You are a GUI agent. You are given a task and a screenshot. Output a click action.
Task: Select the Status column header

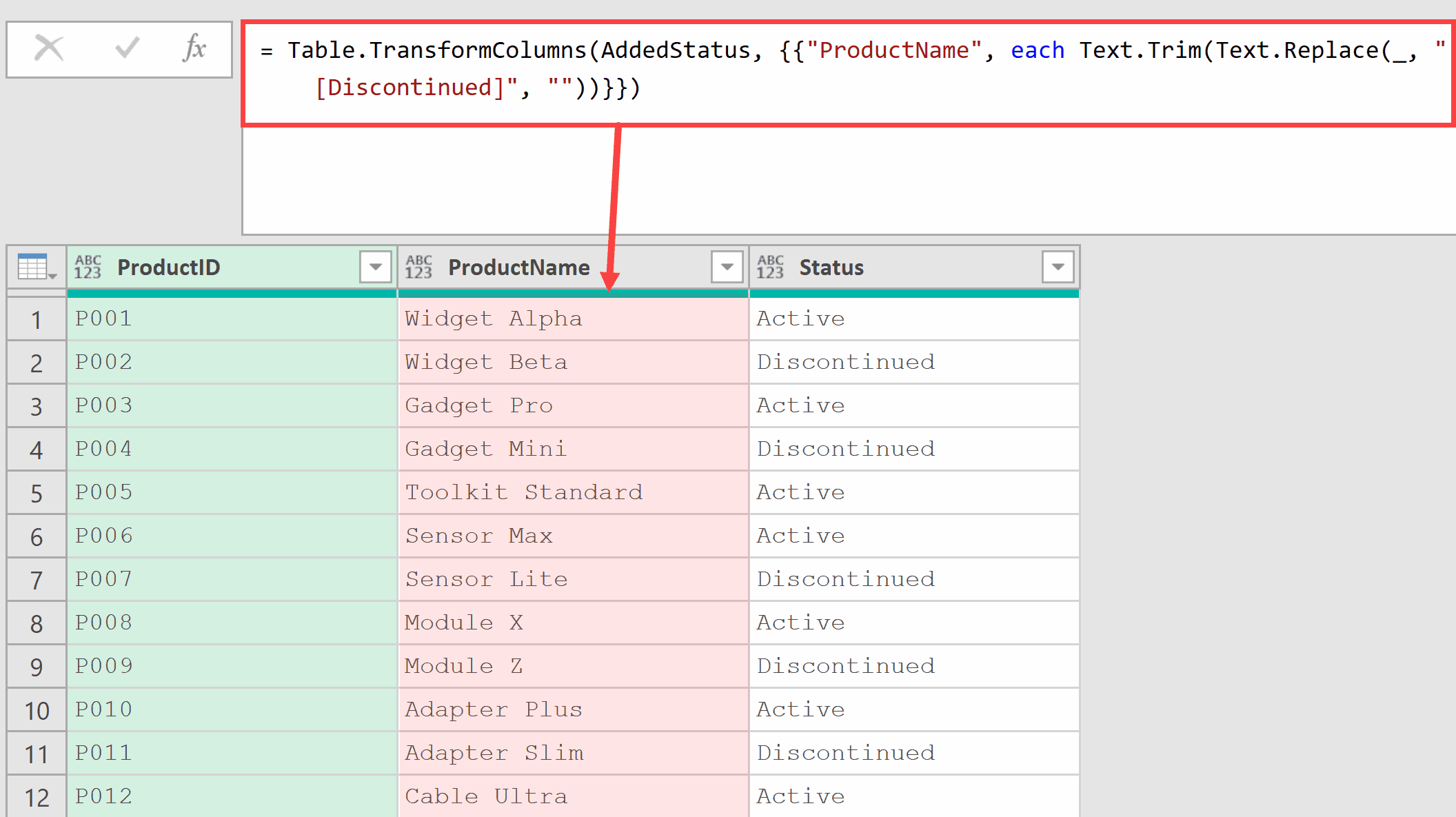coord(831,268)
